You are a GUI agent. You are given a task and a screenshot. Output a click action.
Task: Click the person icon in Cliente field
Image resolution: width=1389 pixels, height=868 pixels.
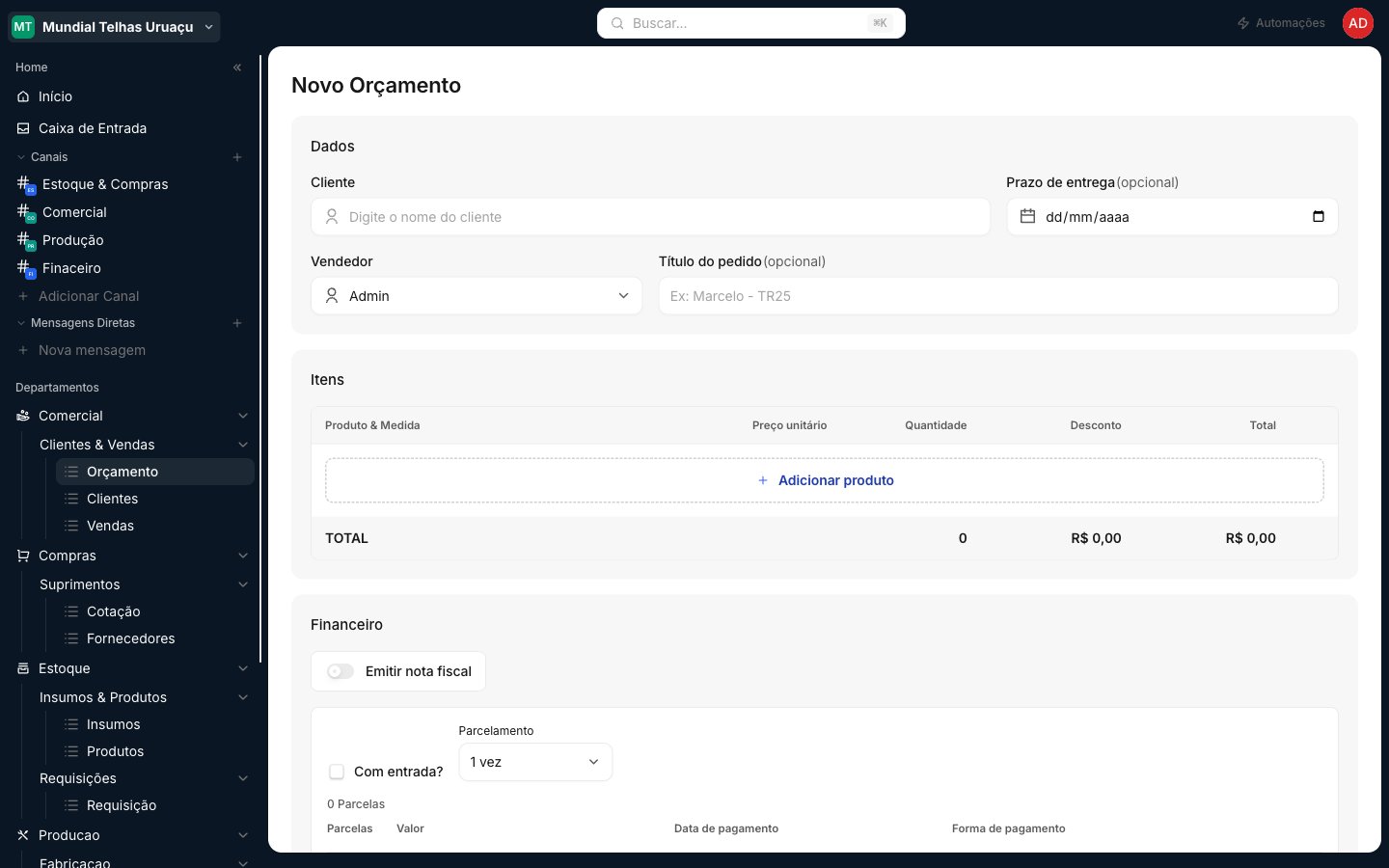pos(332,217)
